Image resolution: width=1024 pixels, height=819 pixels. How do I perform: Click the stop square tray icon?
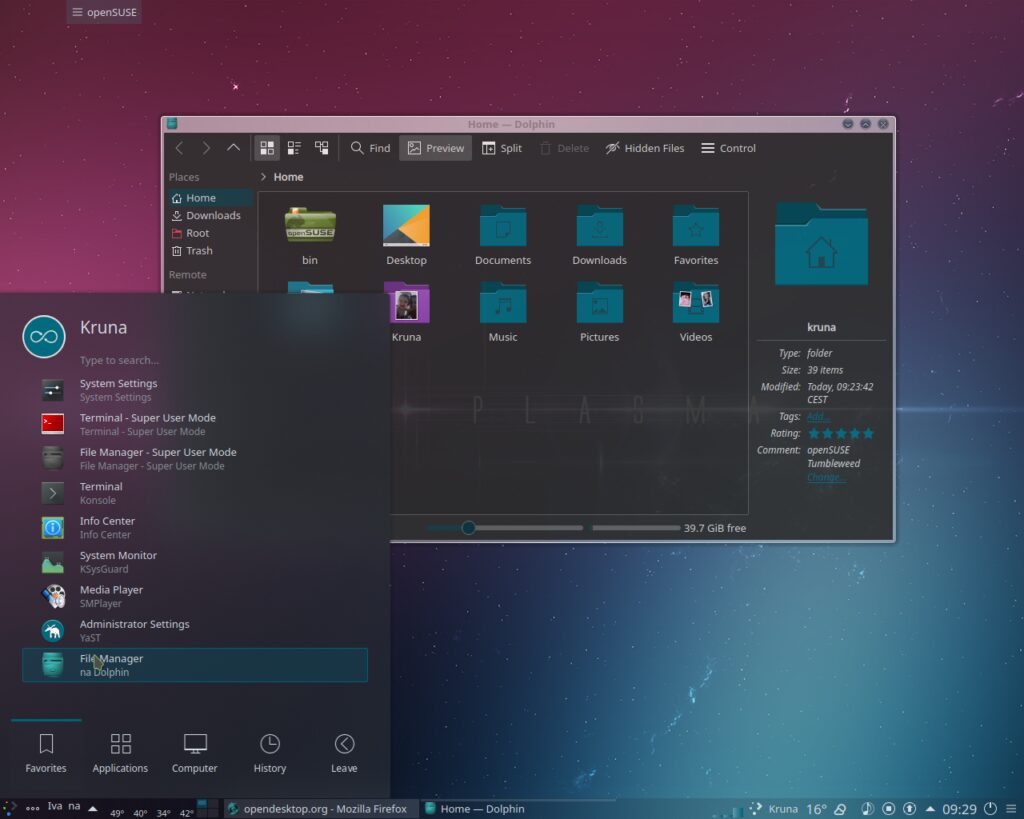[x=888, y=809]
